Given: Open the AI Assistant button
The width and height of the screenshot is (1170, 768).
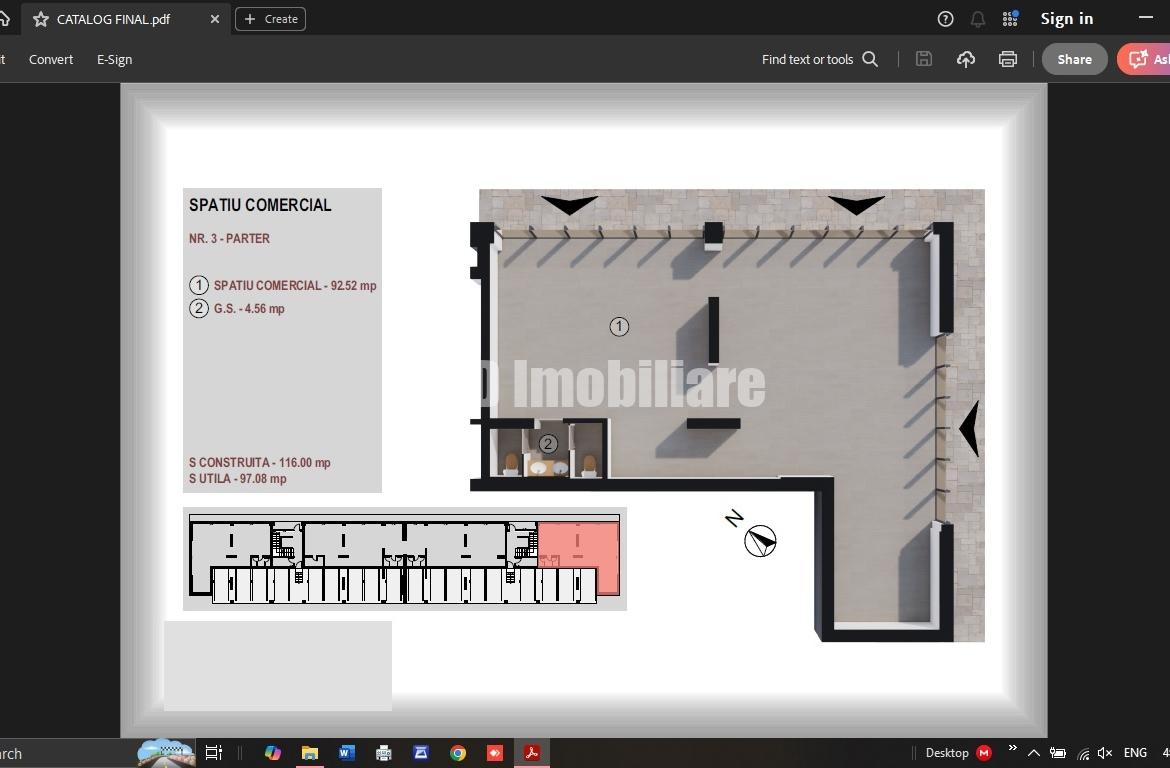Looking at the screenshot, I should tap(1145, 59).
